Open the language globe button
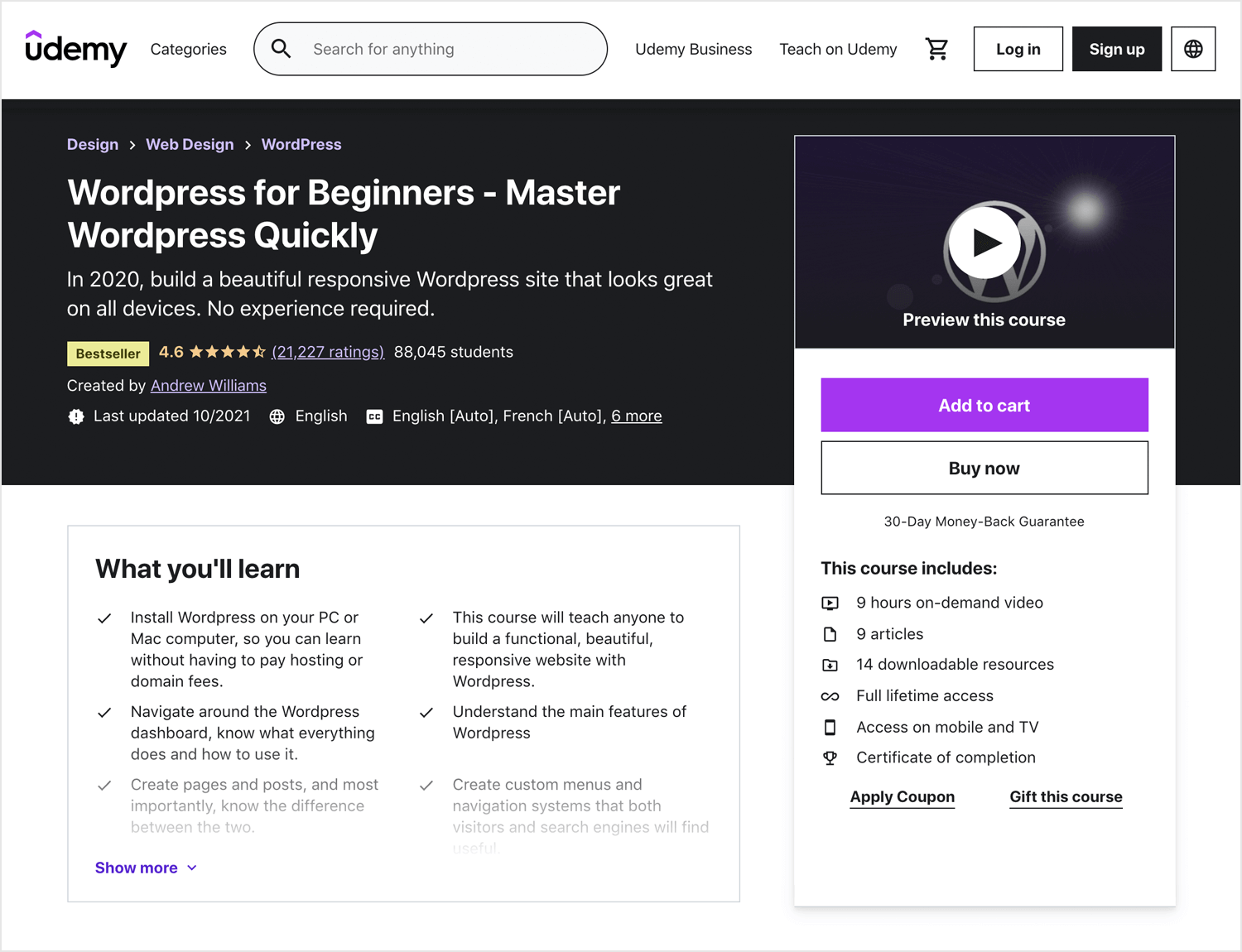Screen dimensions: 1242x952 click(1193, 49)
